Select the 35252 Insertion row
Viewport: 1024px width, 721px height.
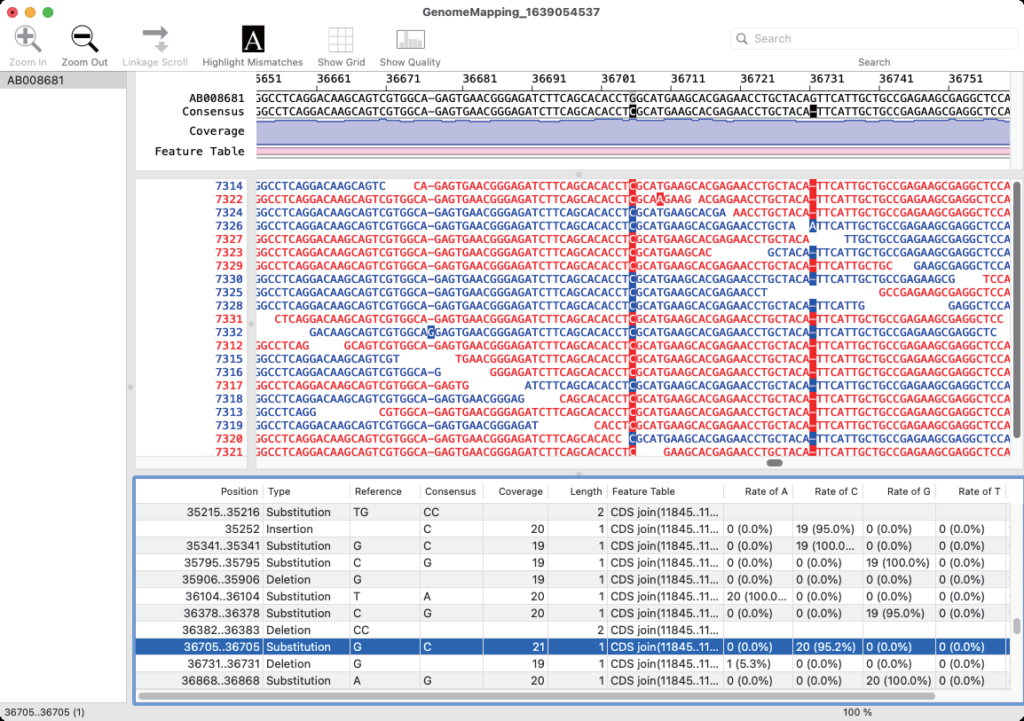tap(572, 529)
